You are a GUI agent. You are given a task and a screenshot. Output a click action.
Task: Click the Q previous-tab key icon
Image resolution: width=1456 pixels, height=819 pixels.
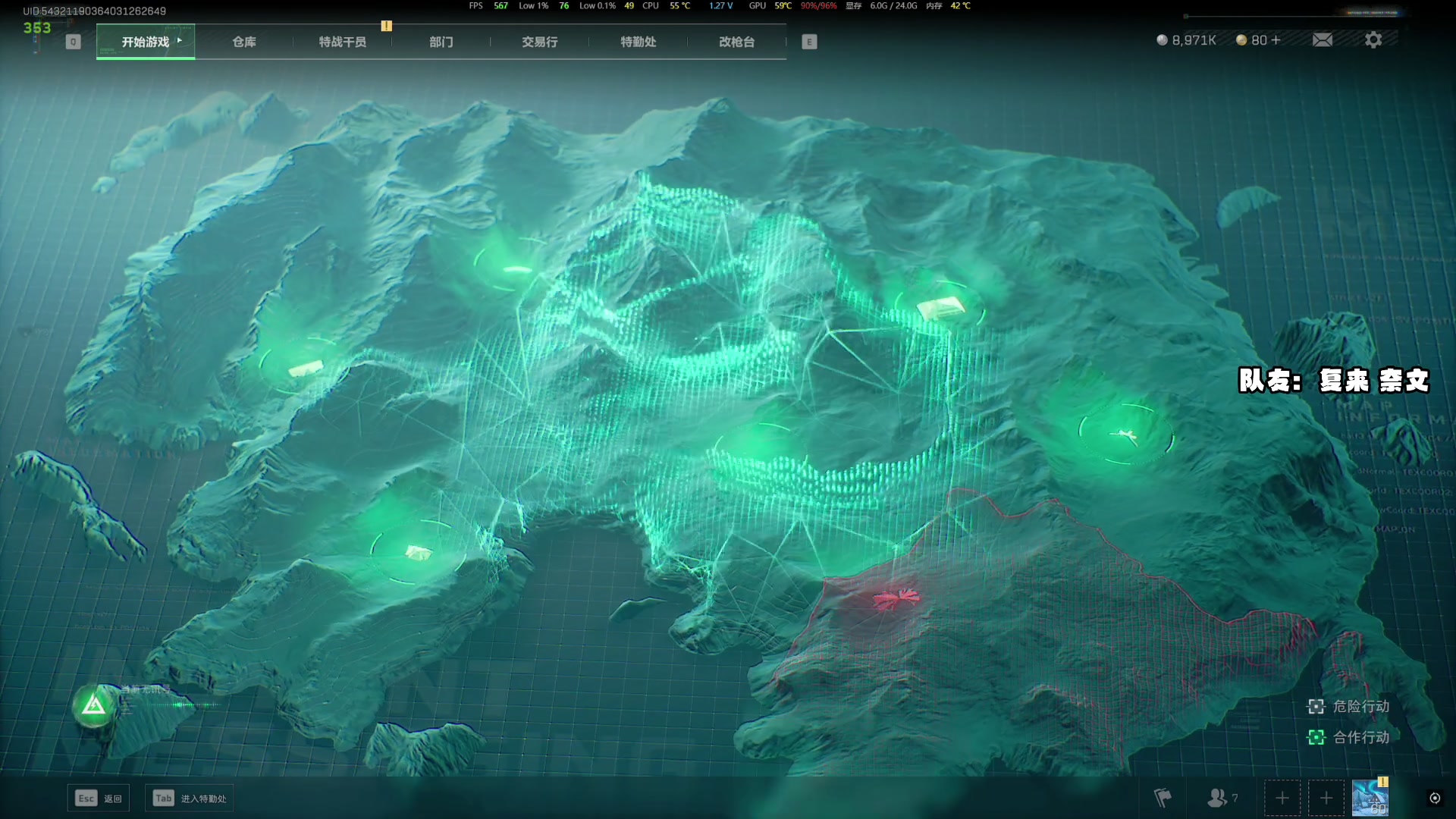pos(73,42)
